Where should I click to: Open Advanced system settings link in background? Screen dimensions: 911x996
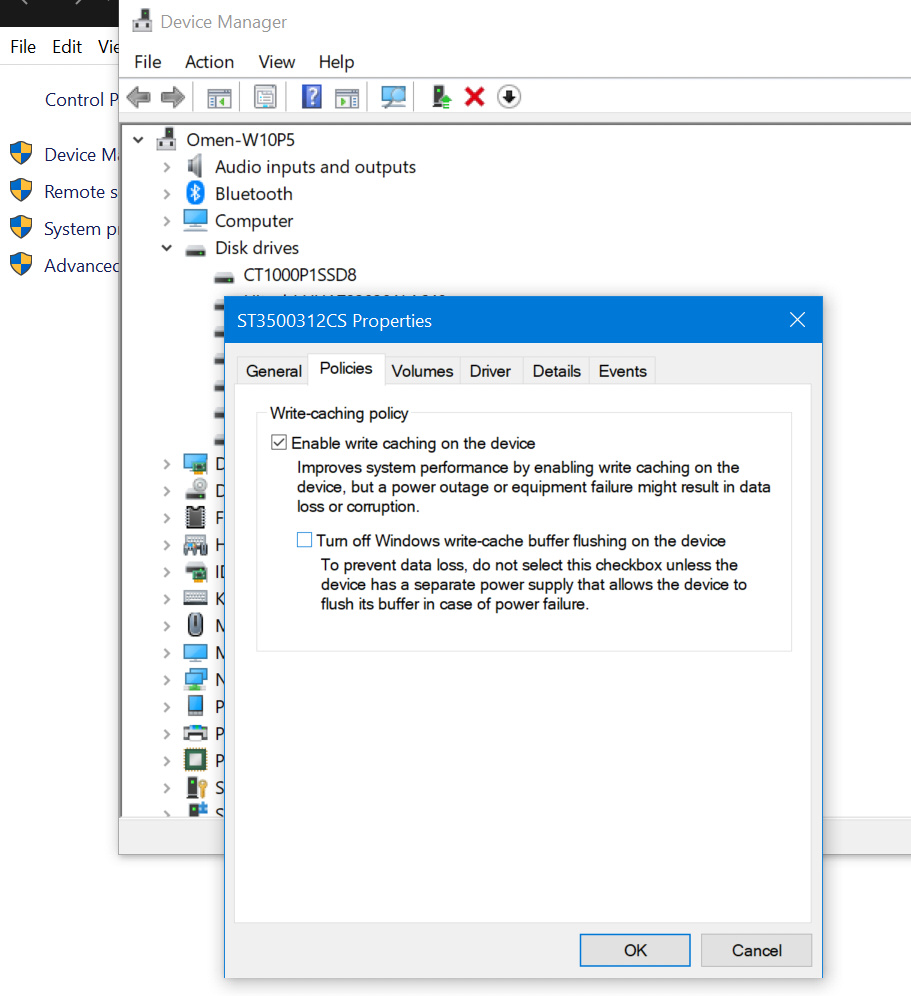pos(80,265)
